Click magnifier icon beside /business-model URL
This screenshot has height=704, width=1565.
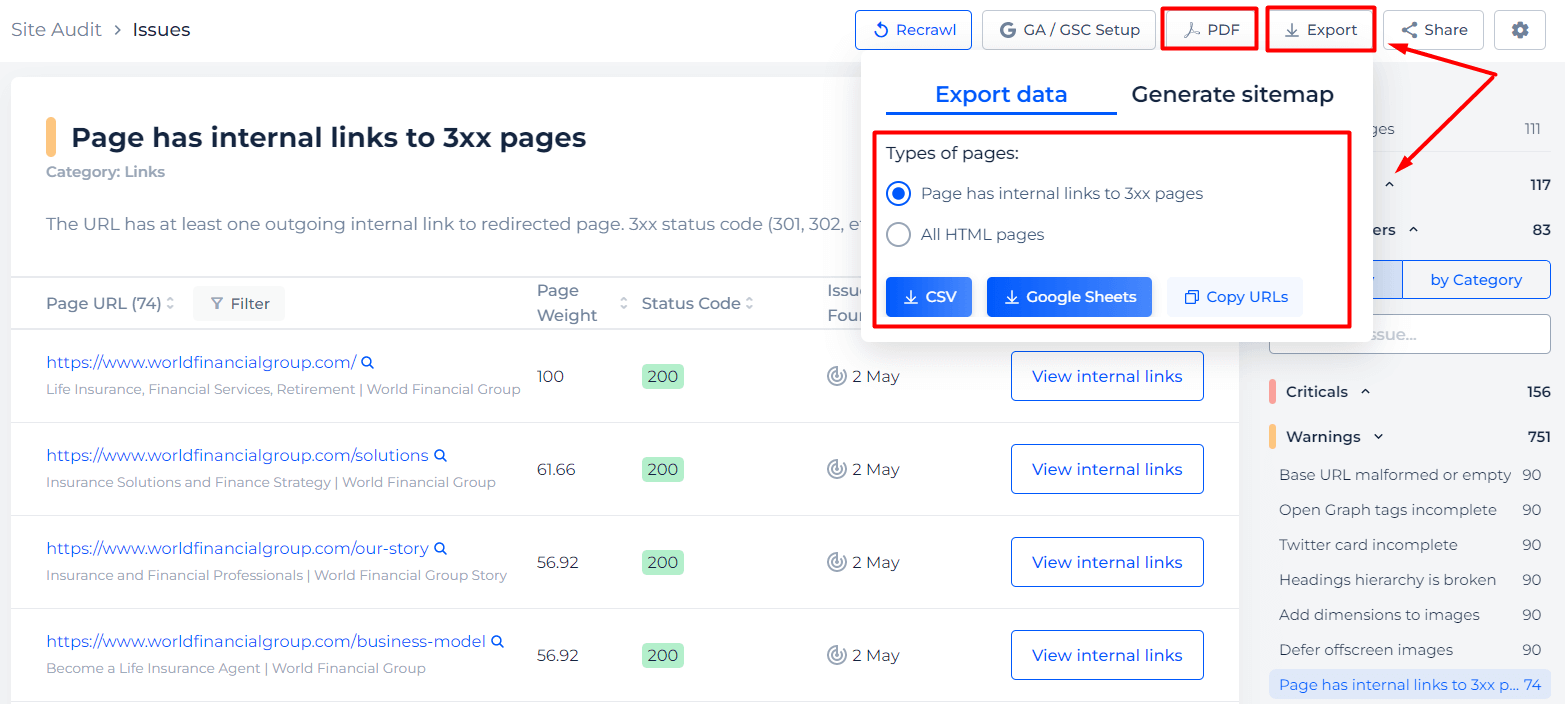pyautogui.click(x=497, y=641)
